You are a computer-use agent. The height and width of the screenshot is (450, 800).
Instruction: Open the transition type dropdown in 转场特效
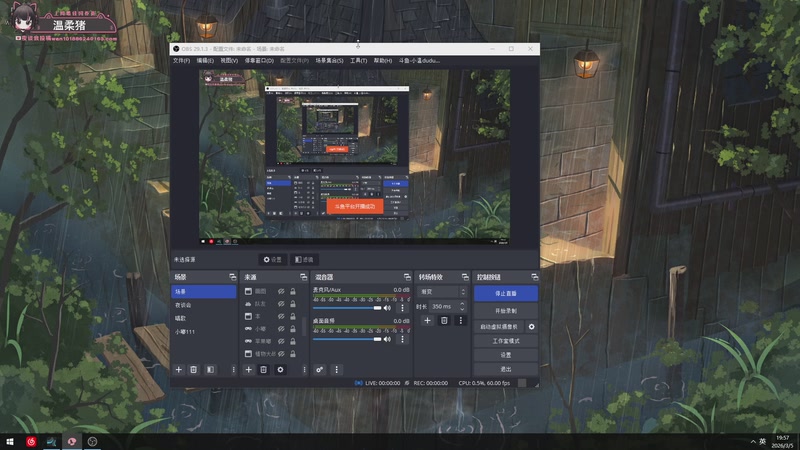tap(442, 292)
